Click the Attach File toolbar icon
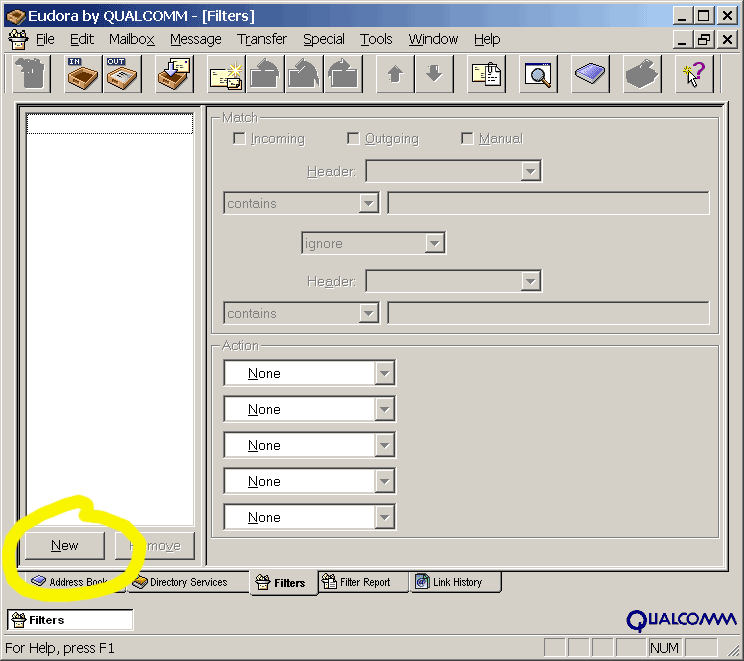 coord(486,74)
